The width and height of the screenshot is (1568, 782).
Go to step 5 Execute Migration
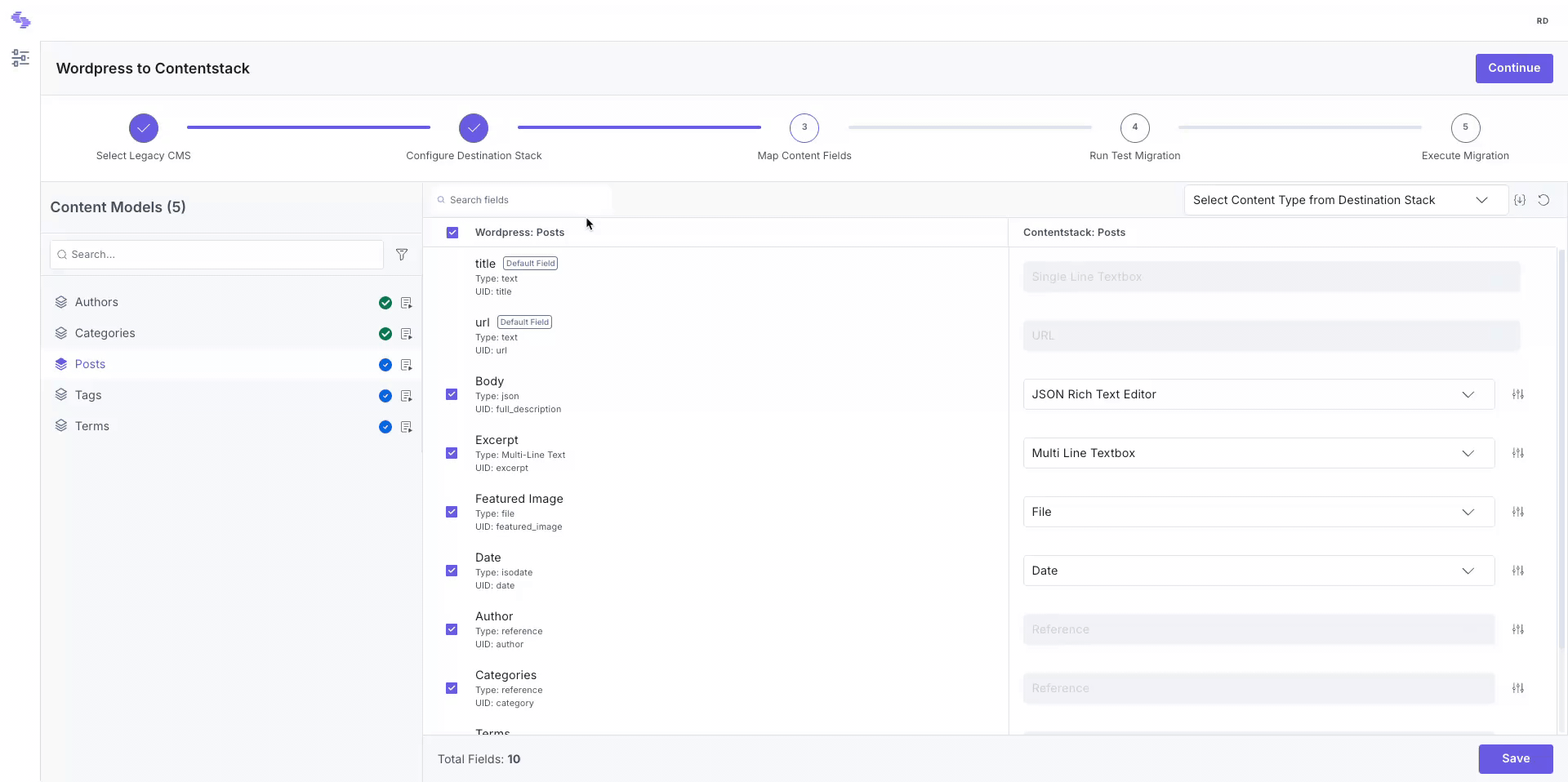[x=1465, y=128]
